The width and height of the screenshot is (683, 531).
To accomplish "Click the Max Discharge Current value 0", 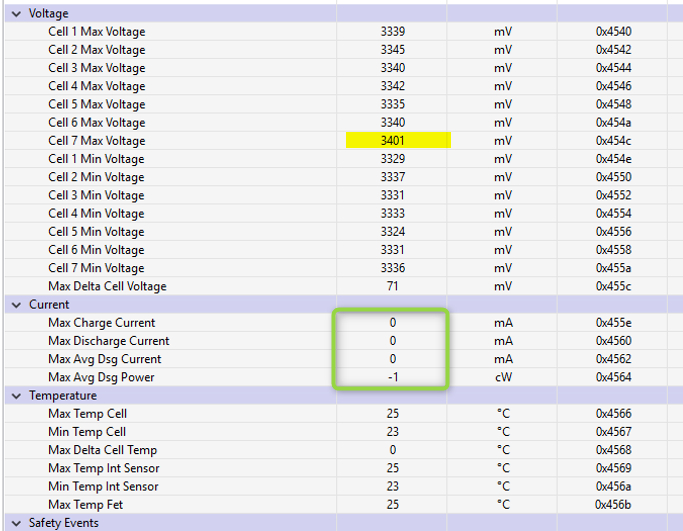I will coord(392,341).
